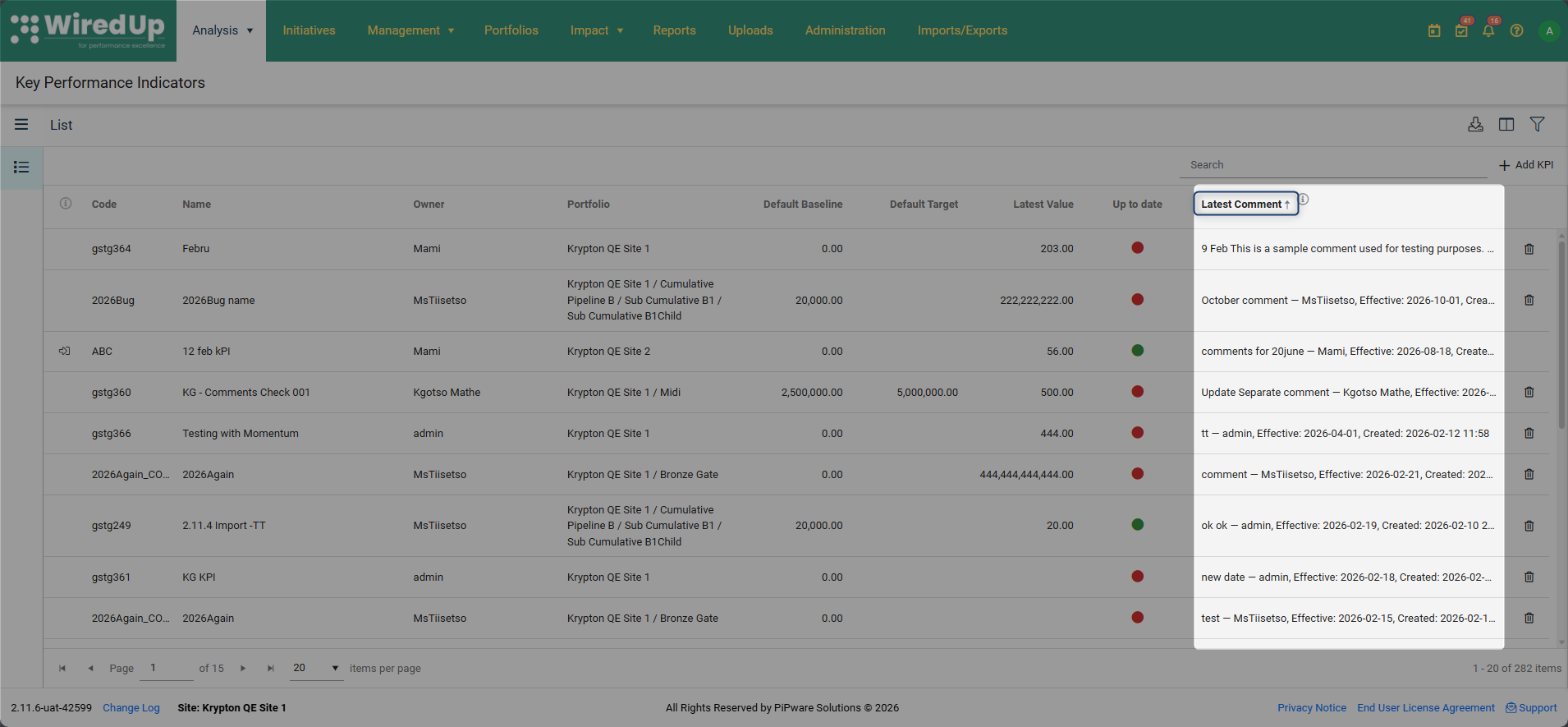
Task: Click the Add KPI button
Action: point(1526,165)
